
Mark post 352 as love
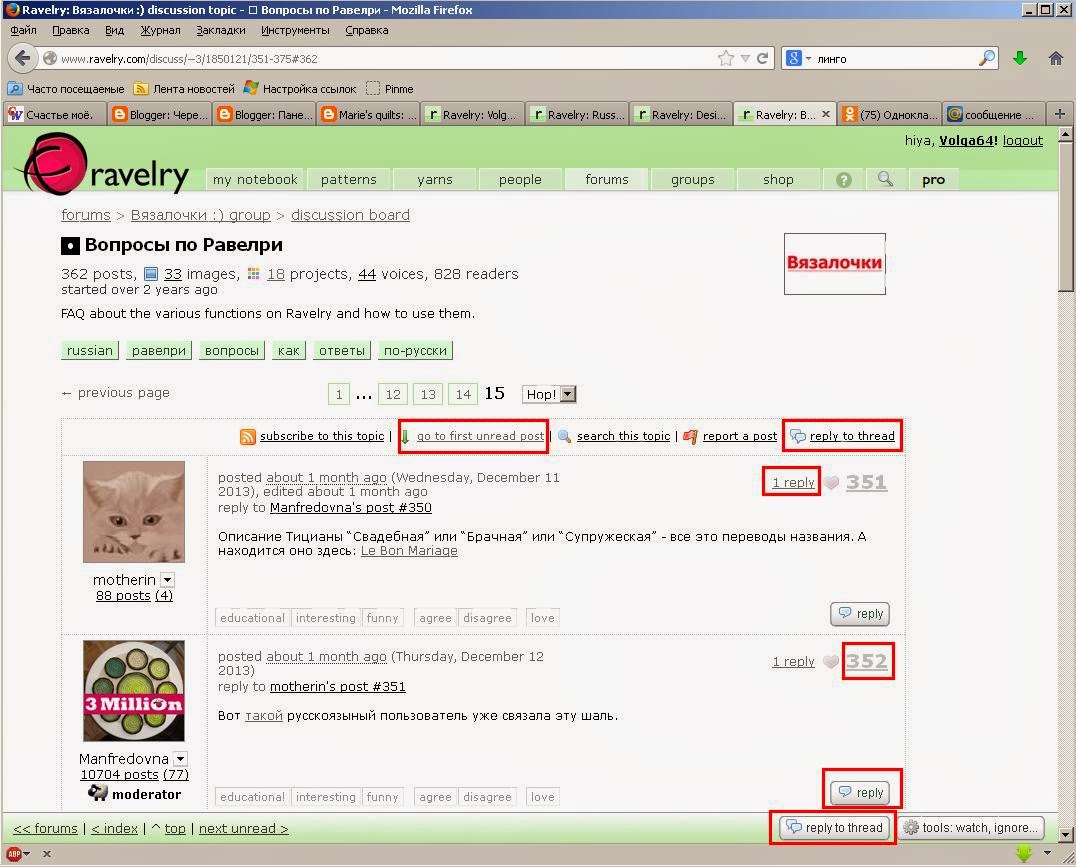click(x=542, y=797)
